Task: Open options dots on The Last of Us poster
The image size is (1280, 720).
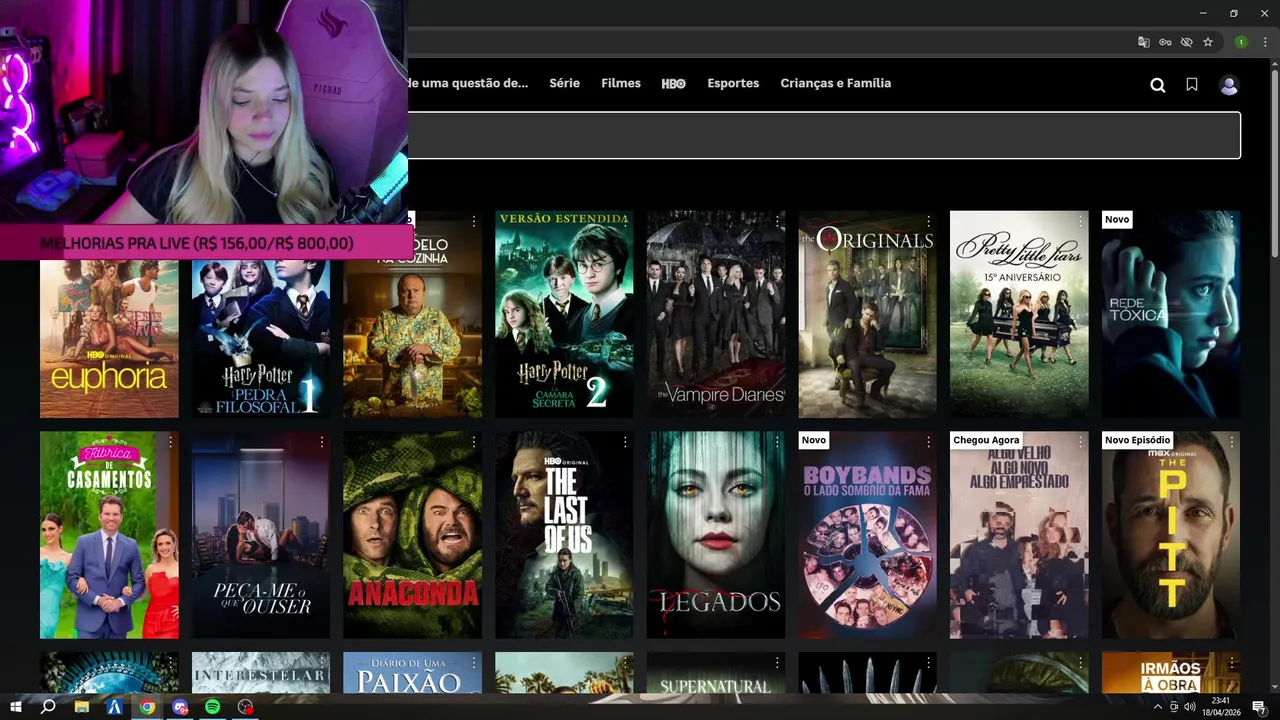Action: [625, 442]
